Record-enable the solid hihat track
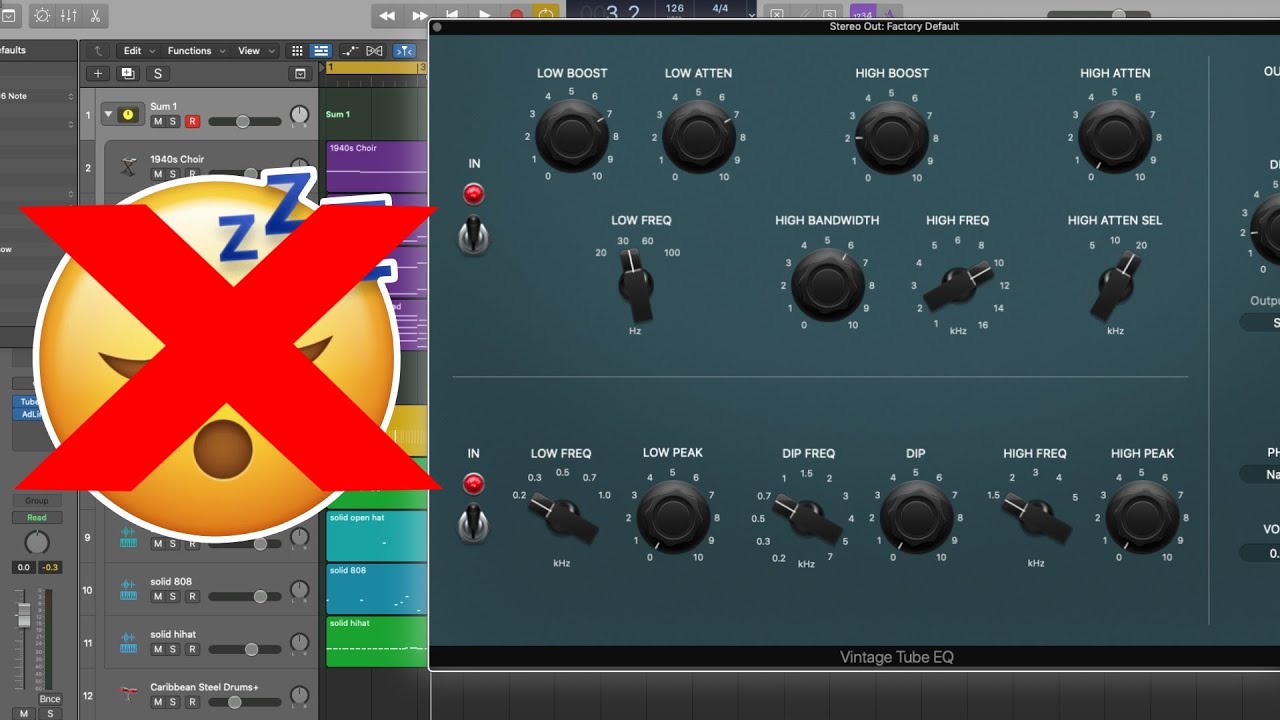The width and height of the screenshot is (1280, 720). pyautogui.click(x=192, y=649)
